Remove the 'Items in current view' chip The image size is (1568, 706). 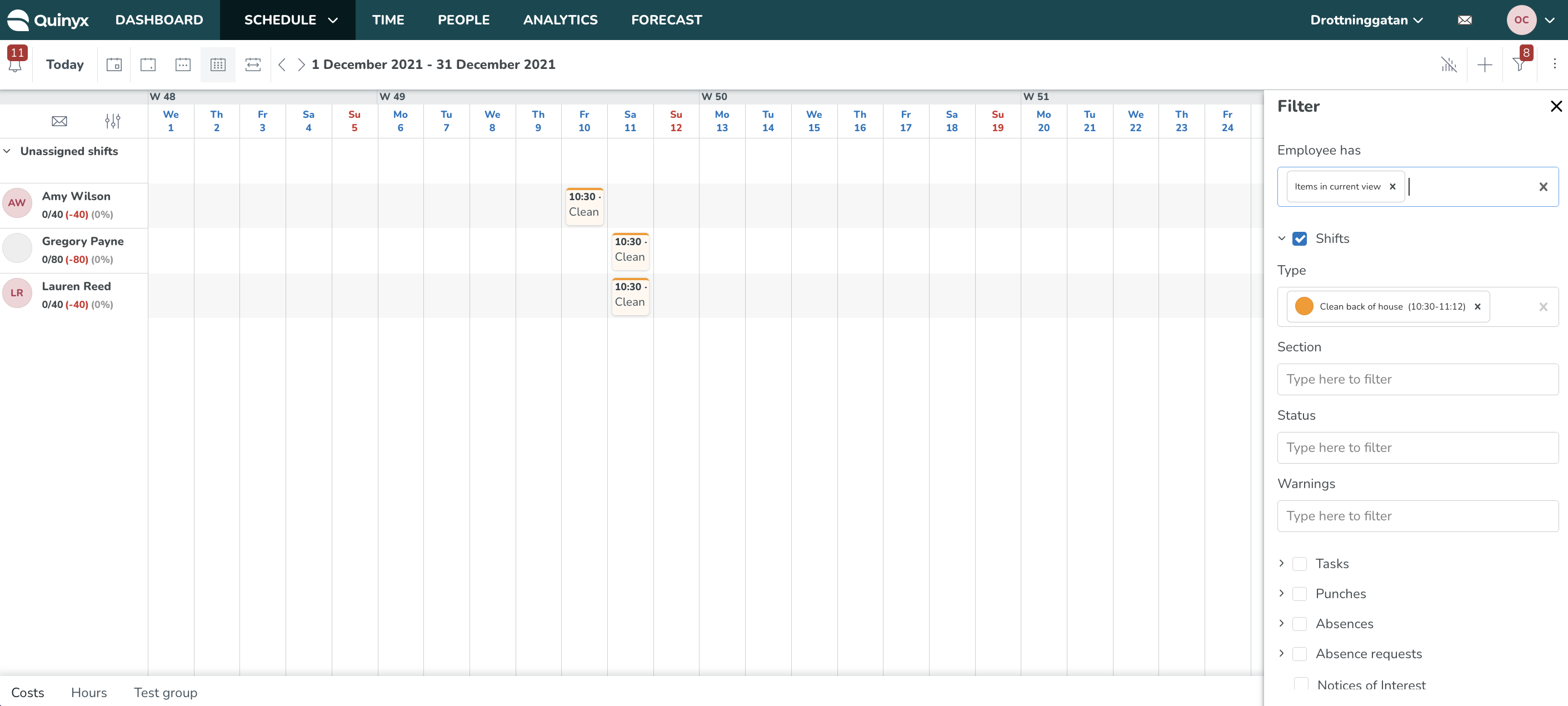pos(1392,187)
